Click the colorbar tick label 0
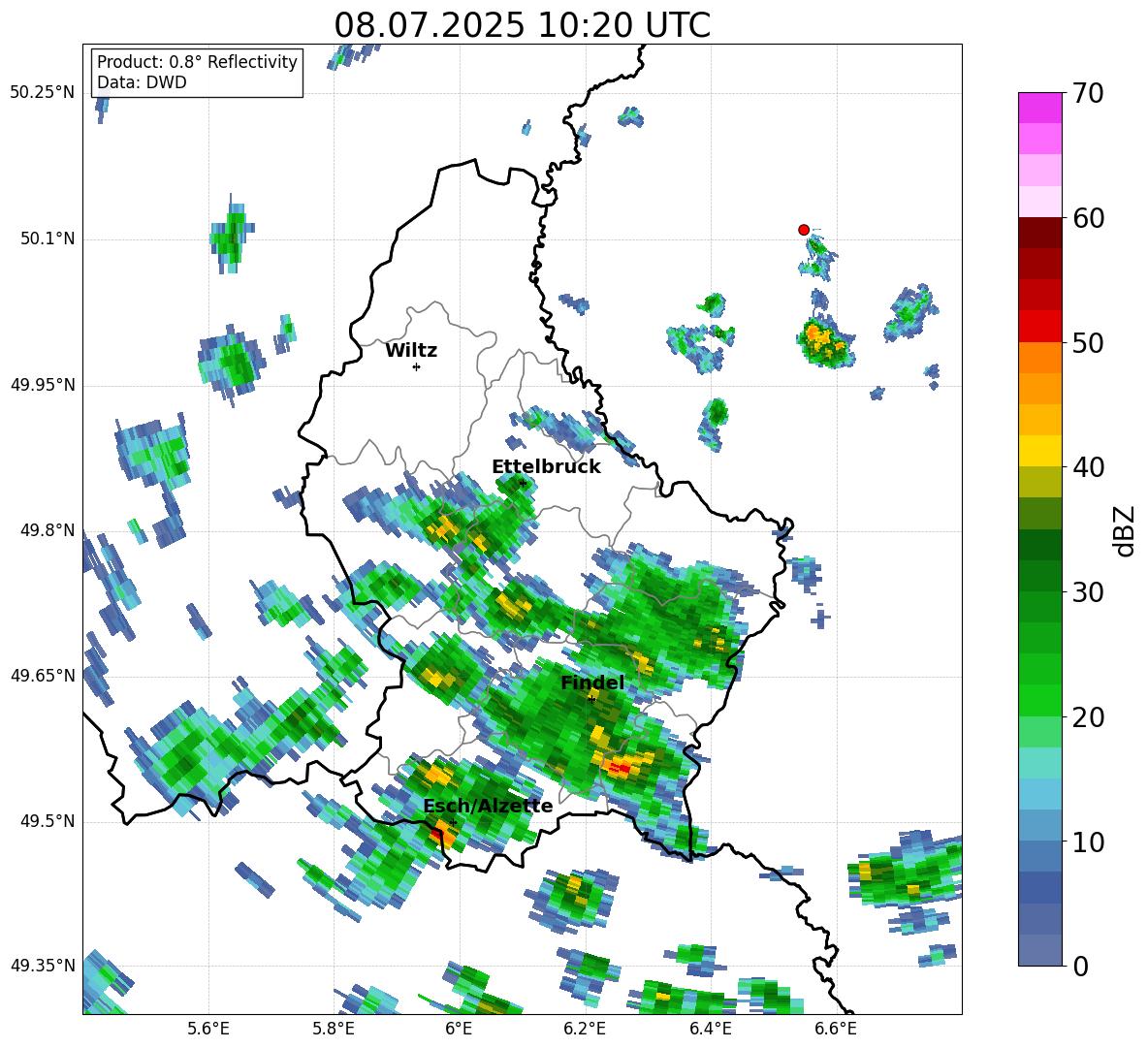Image resolution: width=1148 pixels, height=1048 pixels. coord(1080,966)
